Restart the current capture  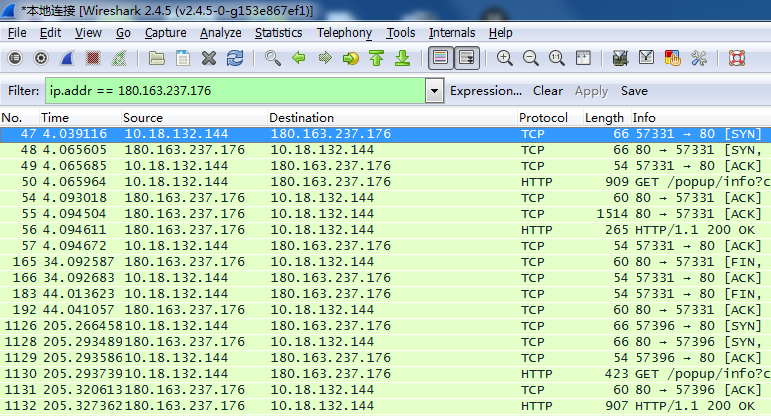point(119,58)
